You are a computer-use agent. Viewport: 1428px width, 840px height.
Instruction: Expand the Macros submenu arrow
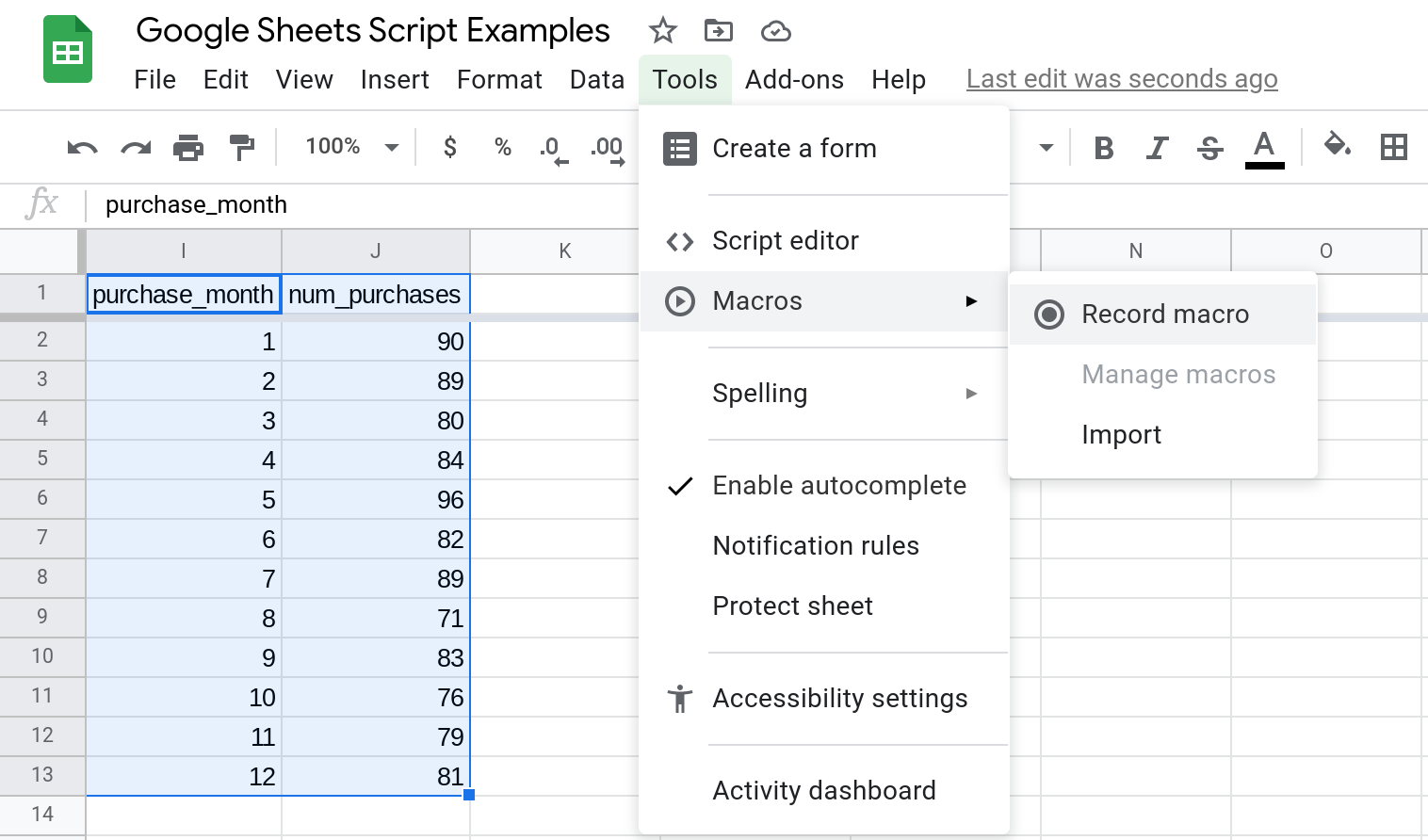pos(972,301)
